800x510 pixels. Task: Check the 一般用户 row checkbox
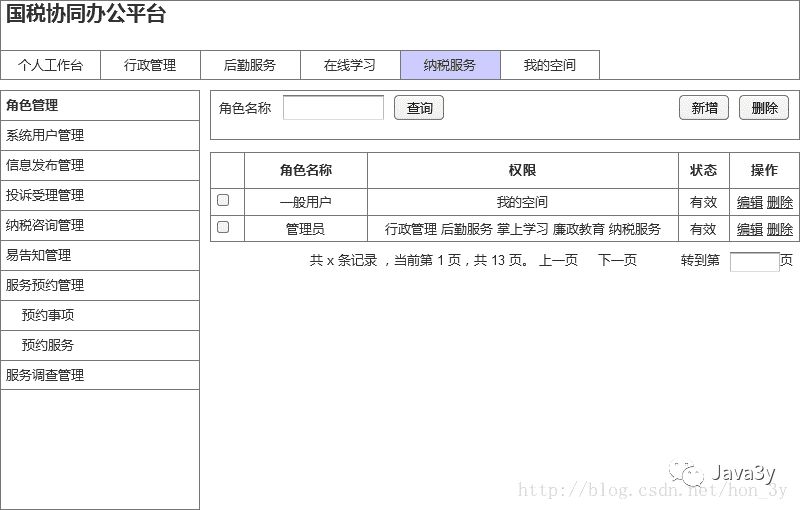point(223,200)
